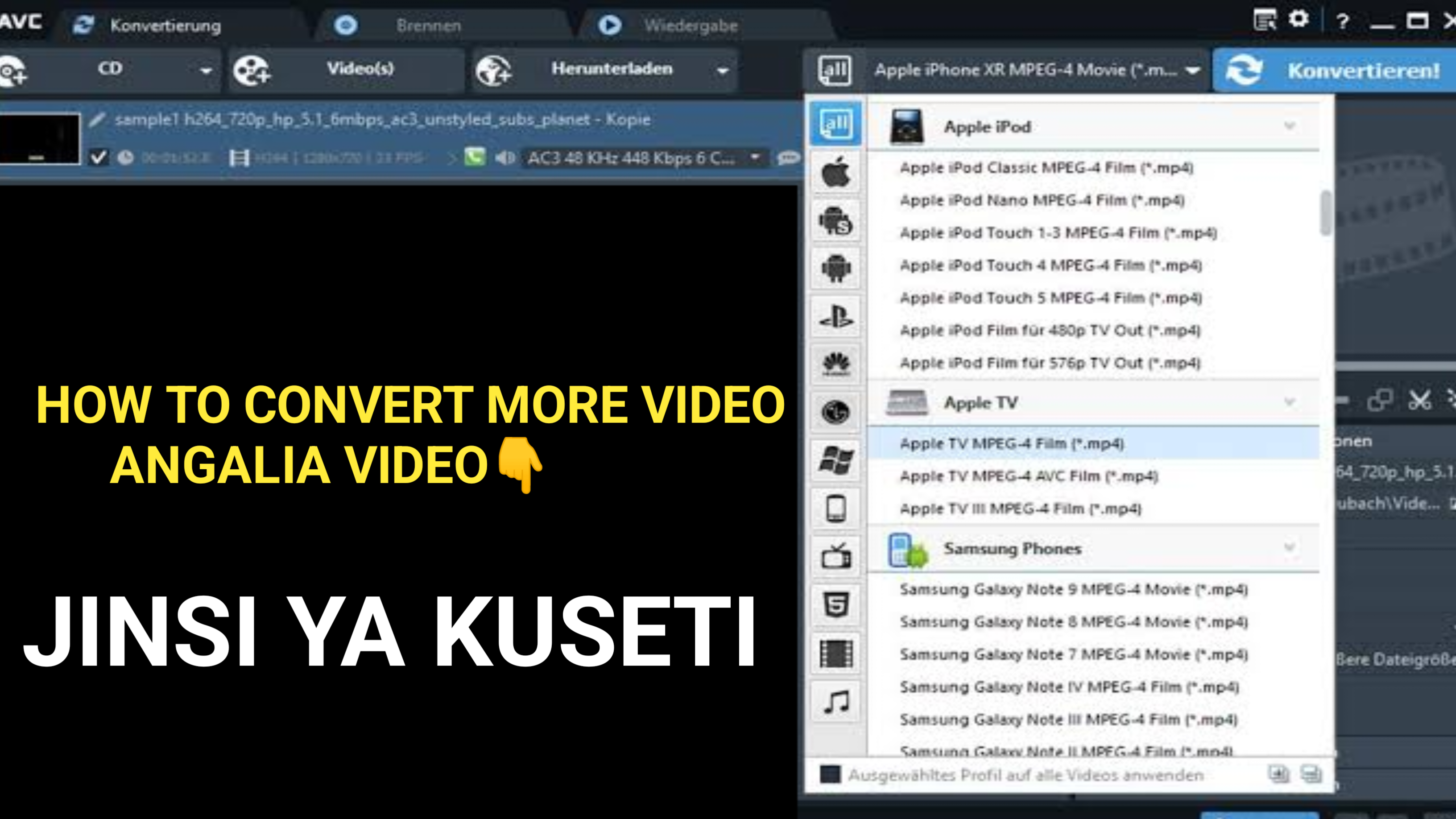
Task: Click the add video film reel icon
Action: point(252,71)
